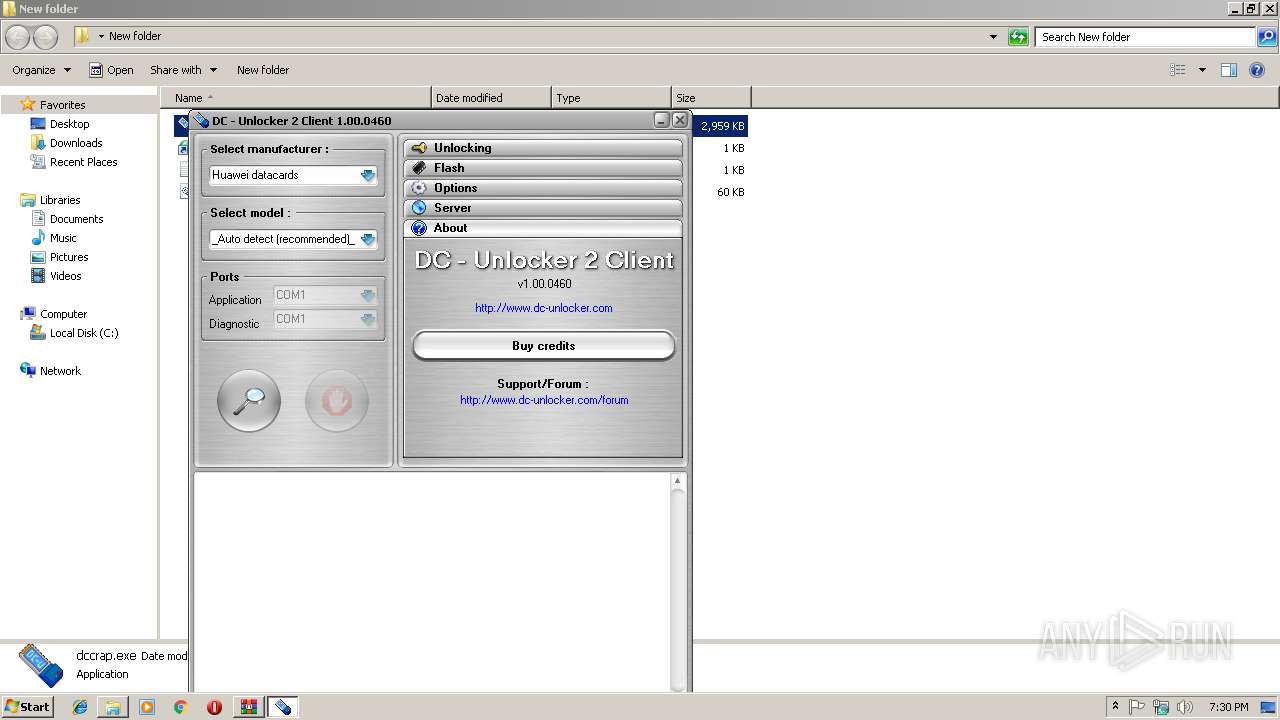Show hidden system tray icons arrow
Image resolution: width=1280 pixels, height=720 pixels.
1115,707
